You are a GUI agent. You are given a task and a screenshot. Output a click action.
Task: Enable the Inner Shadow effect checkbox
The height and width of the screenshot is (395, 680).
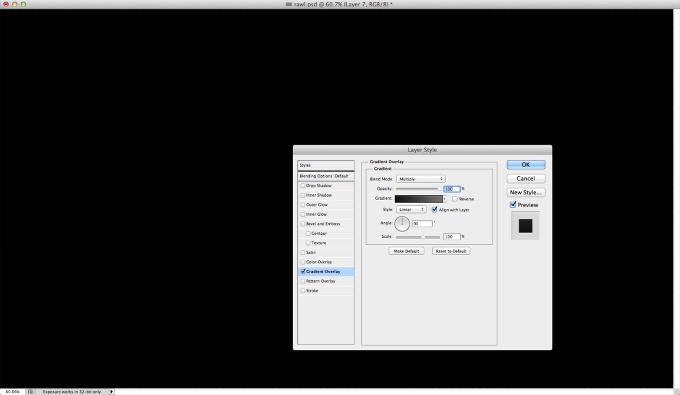point(303,195)
